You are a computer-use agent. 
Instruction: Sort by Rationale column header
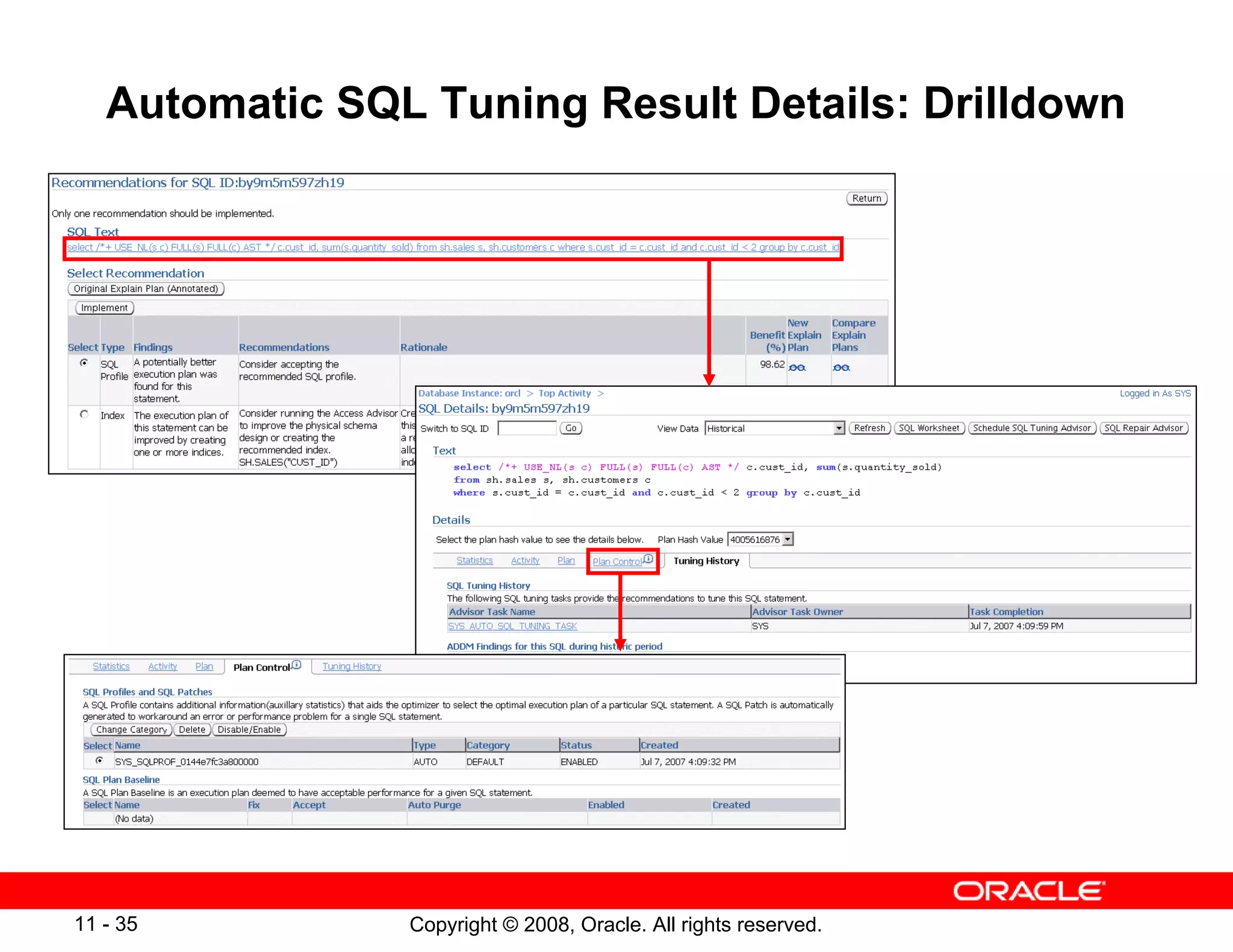424,348
